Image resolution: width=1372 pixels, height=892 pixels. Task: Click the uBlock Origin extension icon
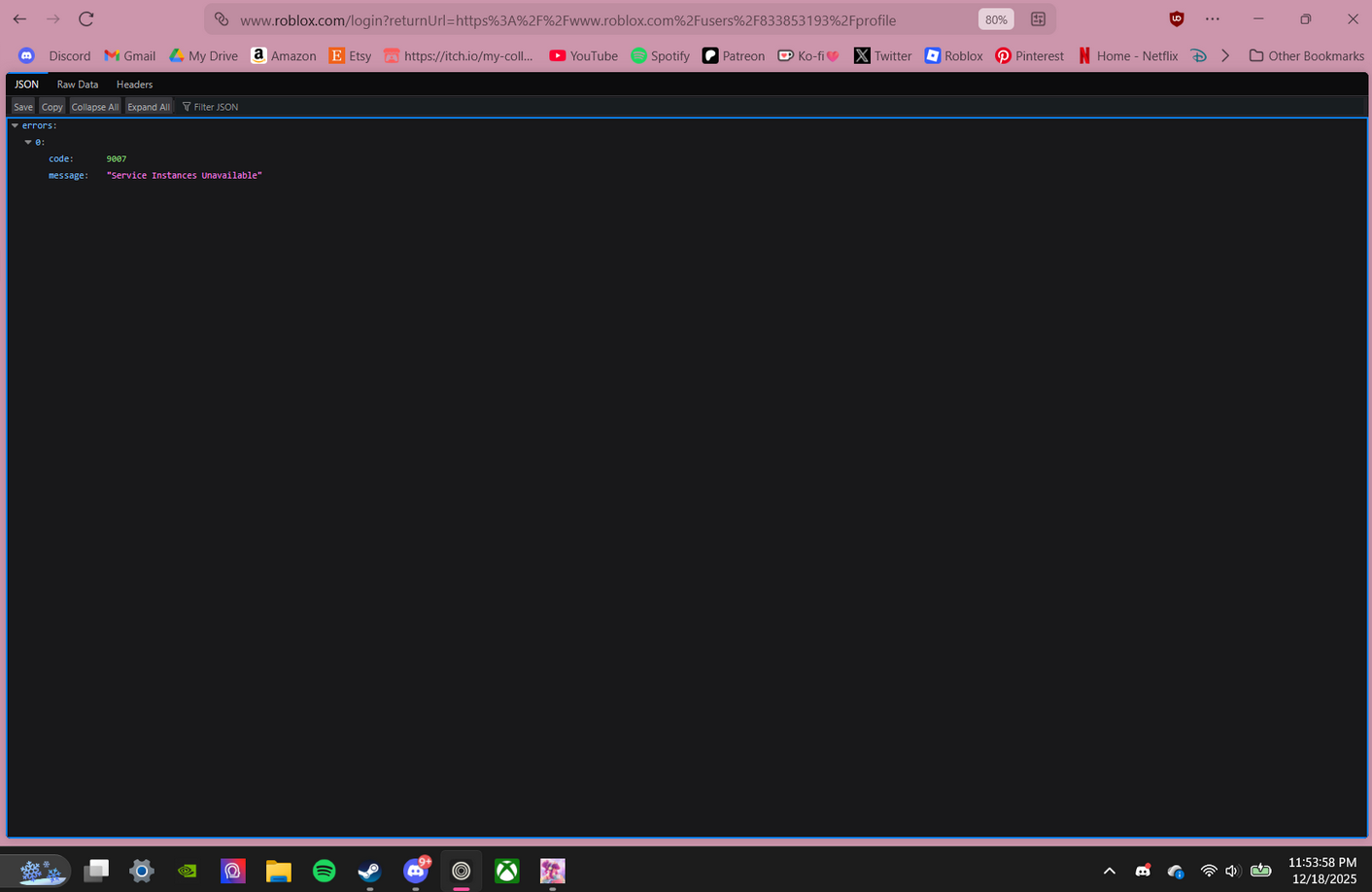click(1176, 18)
